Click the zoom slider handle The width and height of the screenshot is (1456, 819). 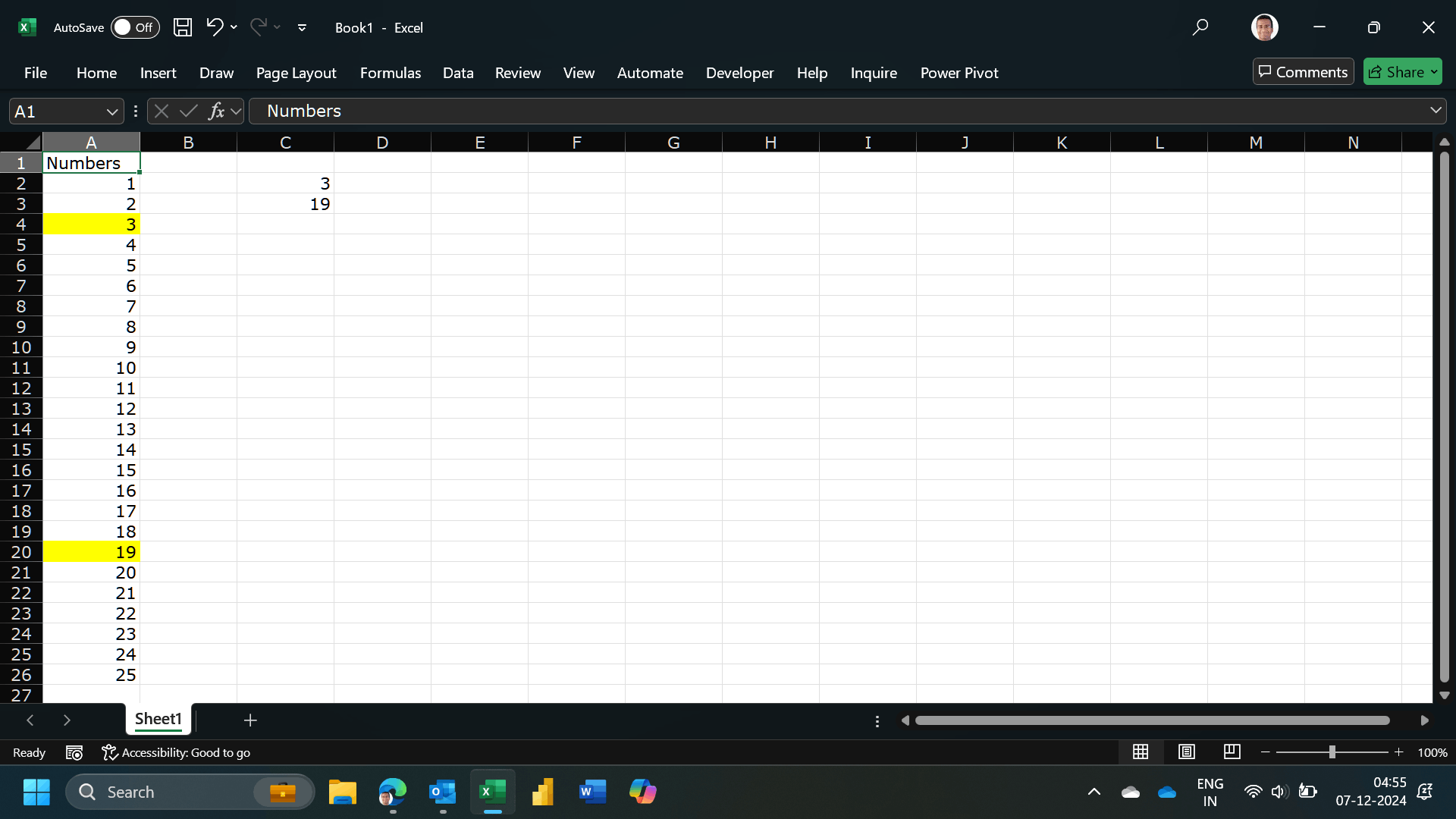click(1332, 752)
